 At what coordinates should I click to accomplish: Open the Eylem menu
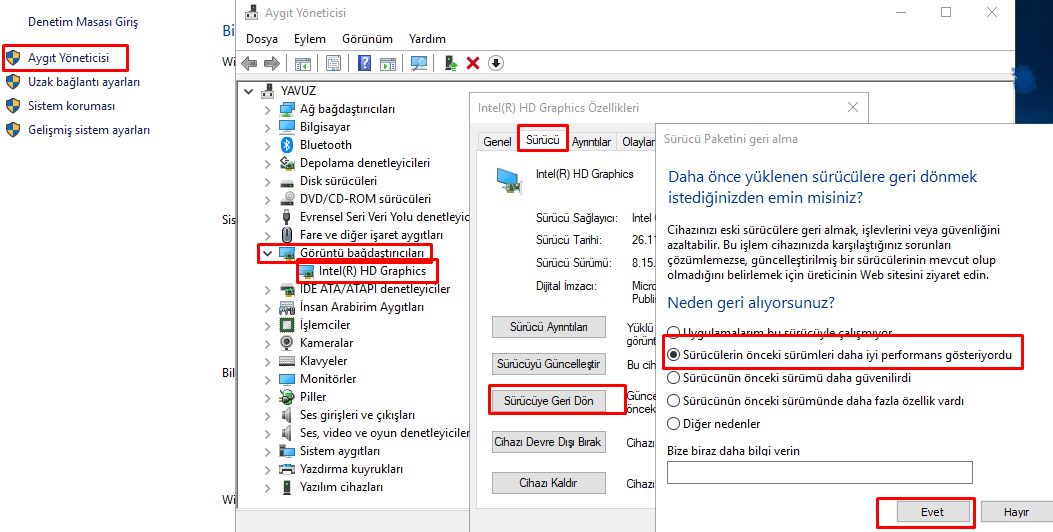point(310,39)
